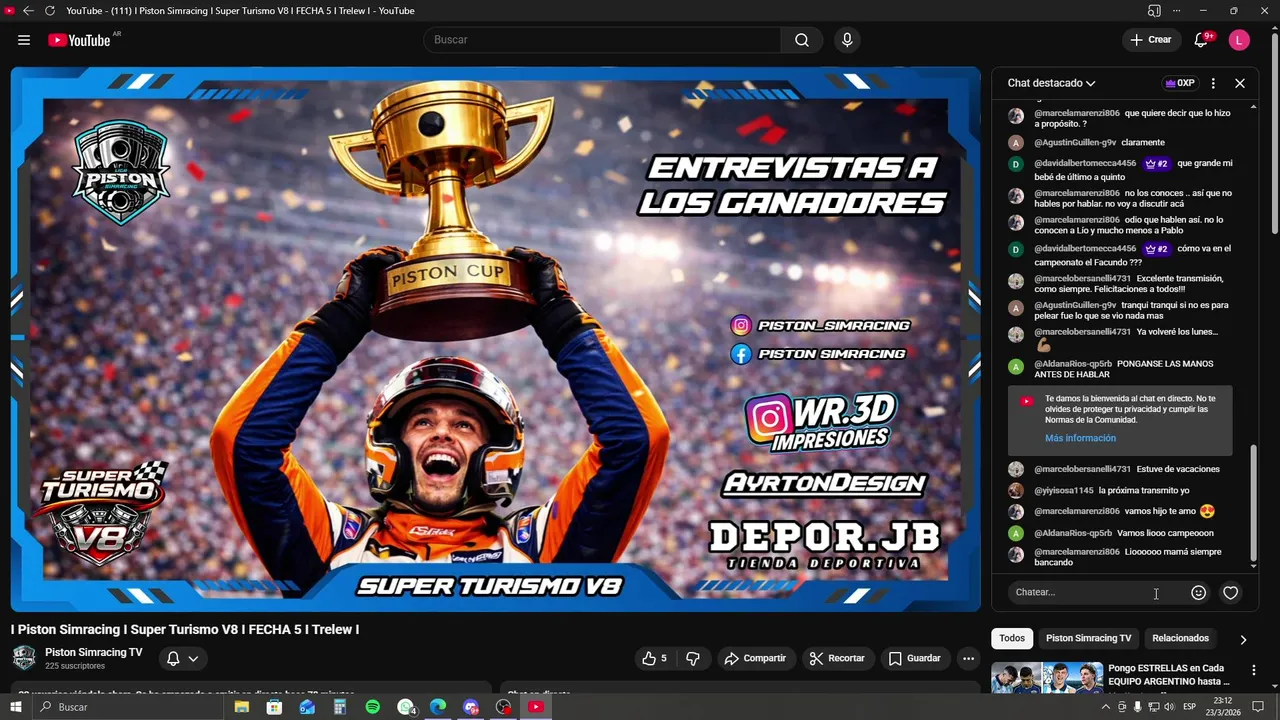Open @marcelobersanelli4731 Excelente transmisión commenter
Image resolution: width=1280 pixels, height=720 pixels.
point(1082,278)
